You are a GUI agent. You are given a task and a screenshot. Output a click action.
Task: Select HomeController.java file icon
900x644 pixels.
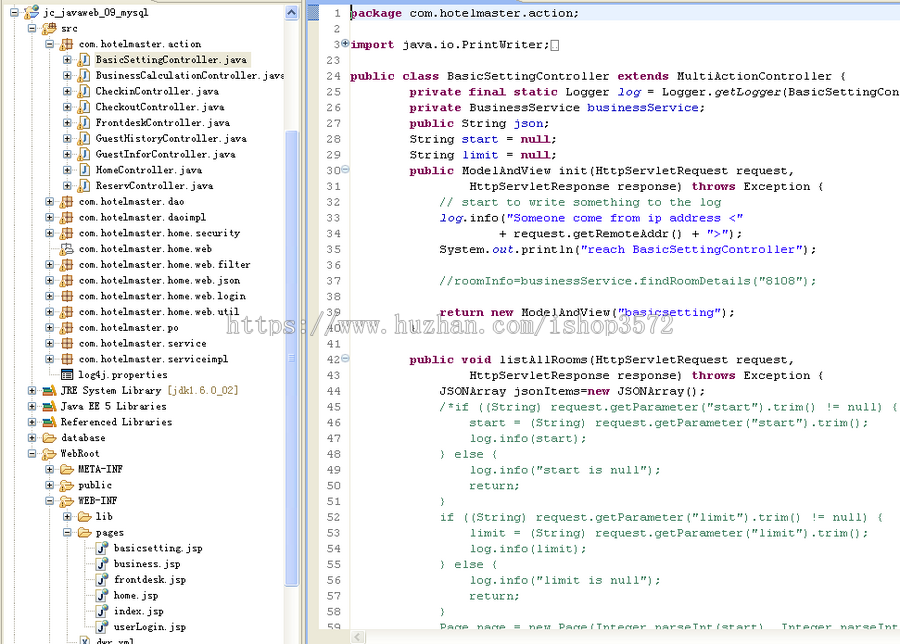pyautogui.click(x=84, y=170)
